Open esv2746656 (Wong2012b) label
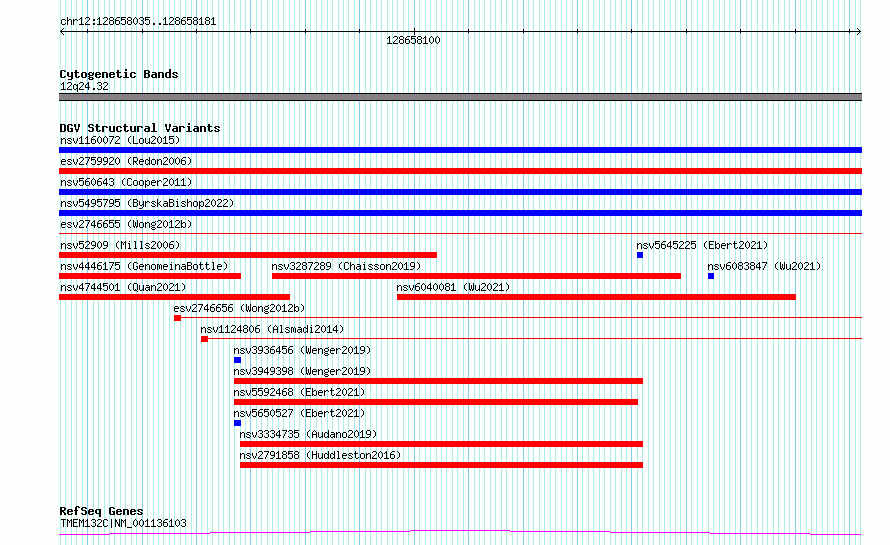 (x=239, y=308)
